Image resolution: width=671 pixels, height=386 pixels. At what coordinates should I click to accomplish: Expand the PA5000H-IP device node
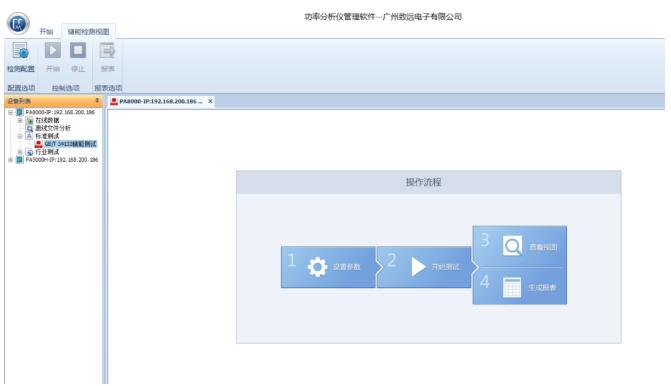coord(11,160)
